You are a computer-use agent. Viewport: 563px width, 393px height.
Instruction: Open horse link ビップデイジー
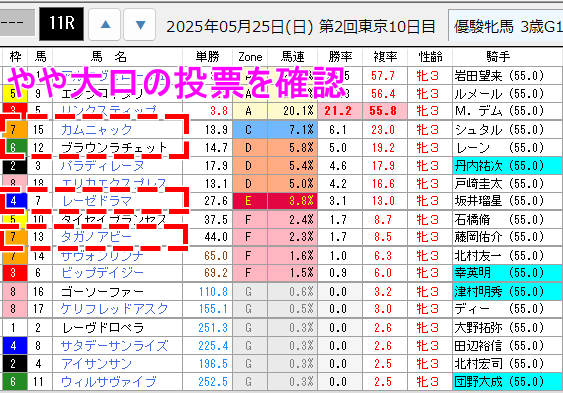tap(102, 273)
